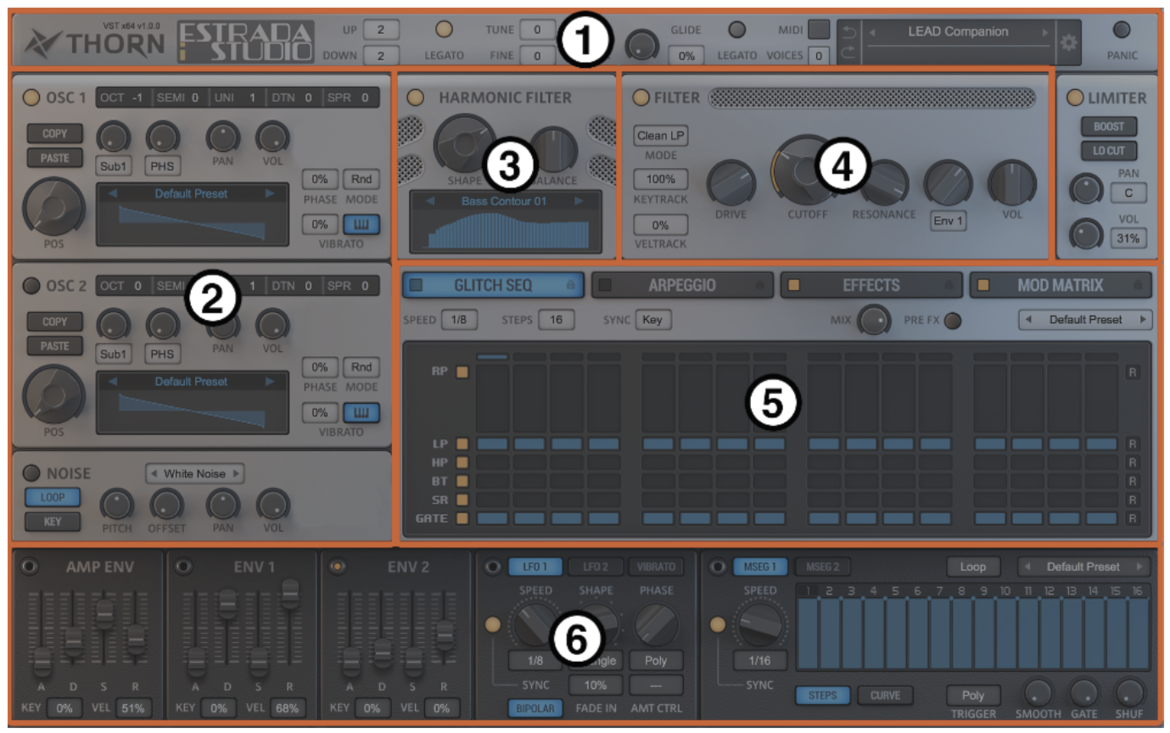
Task: Toggle OSC 1 power LED on
Action: point(31,97)
